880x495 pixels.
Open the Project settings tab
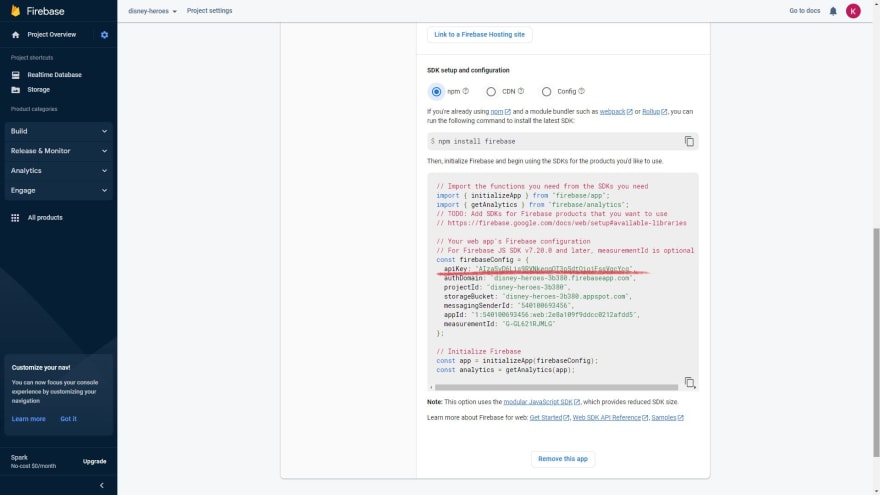(x=209, y=11)
